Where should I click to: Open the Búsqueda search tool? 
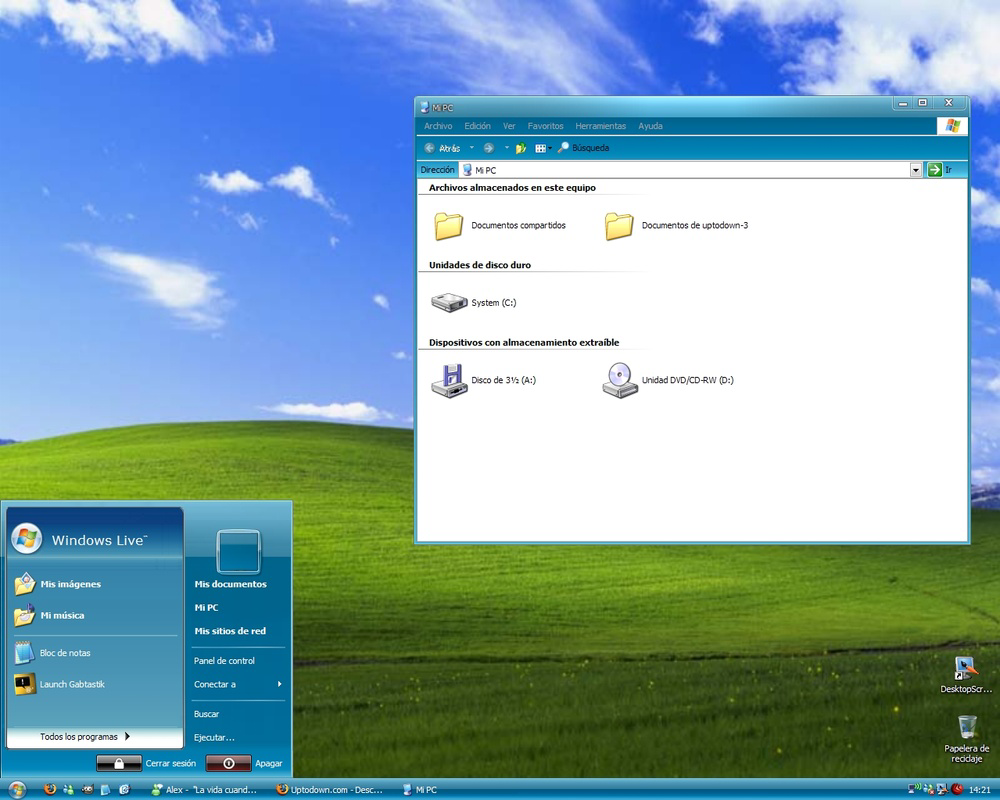(x=583, y=148)
